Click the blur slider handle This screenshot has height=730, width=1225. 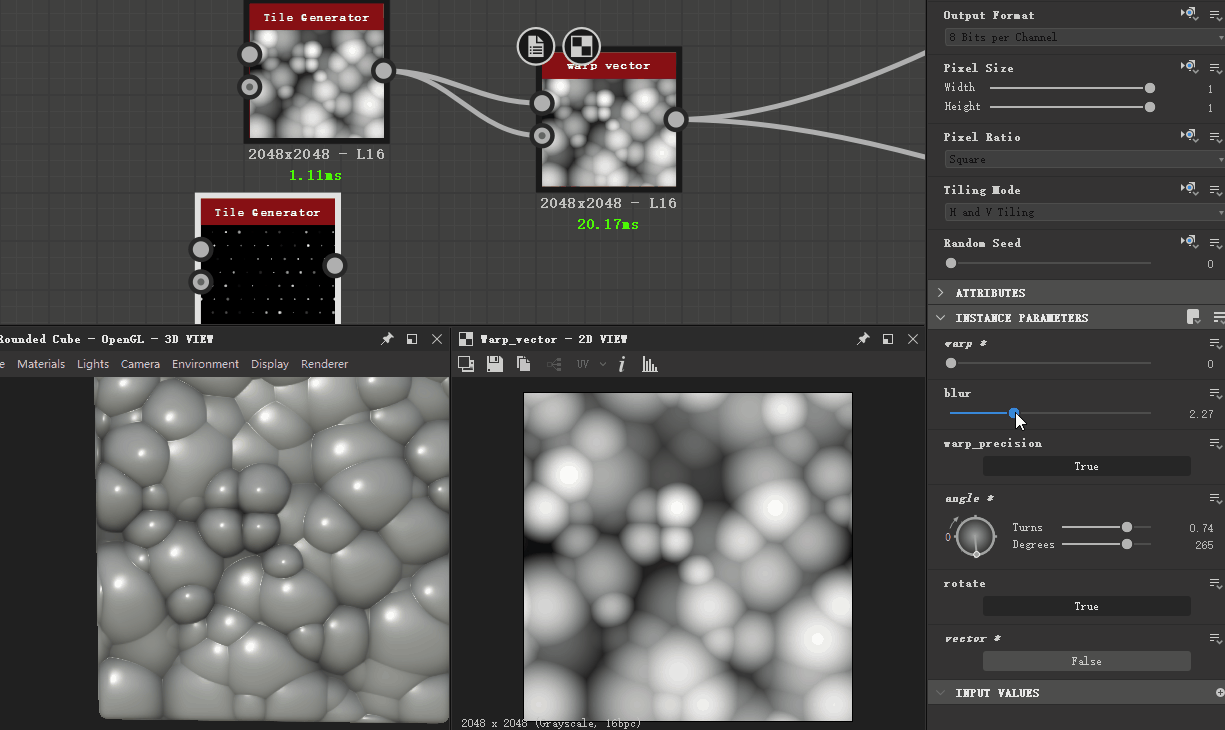(1014, 413)
